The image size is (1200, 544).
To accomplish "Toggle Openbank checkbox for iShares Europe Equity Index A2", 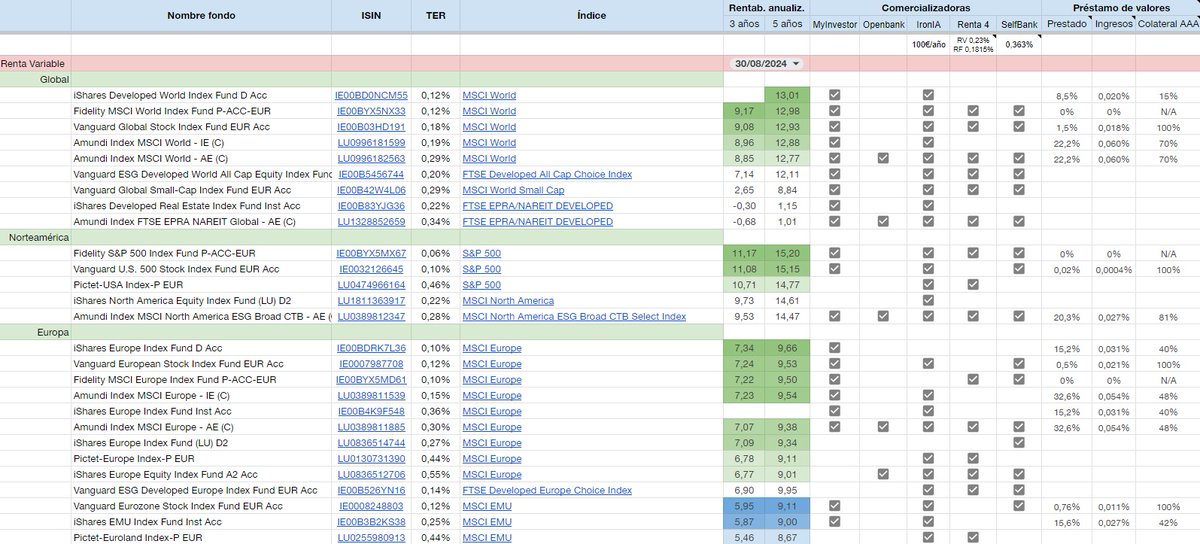I will pos(881,475).
